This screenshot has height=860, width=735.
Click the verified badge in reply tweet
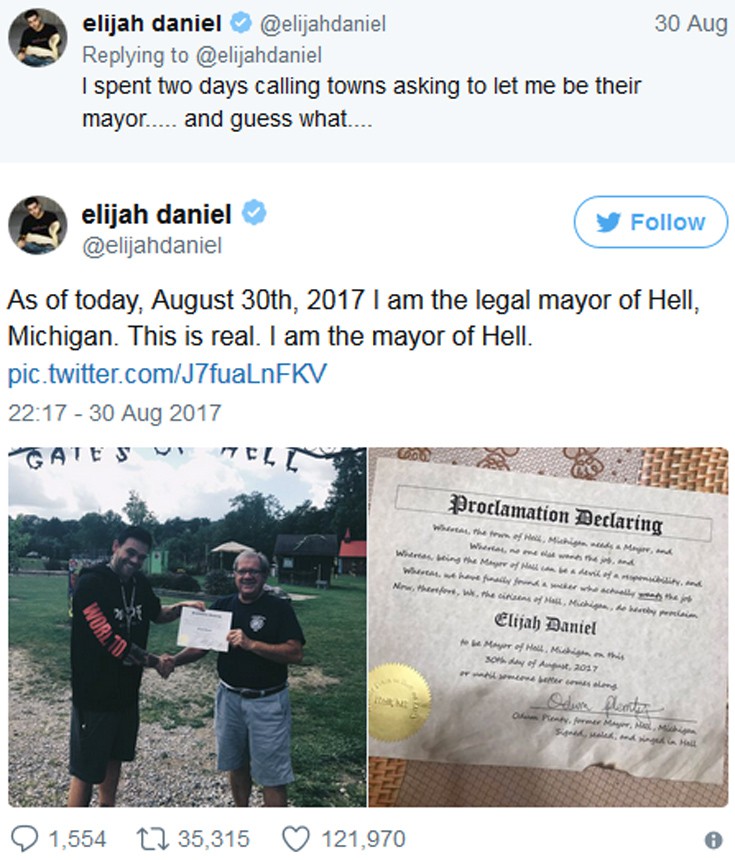tap(240, 23)
